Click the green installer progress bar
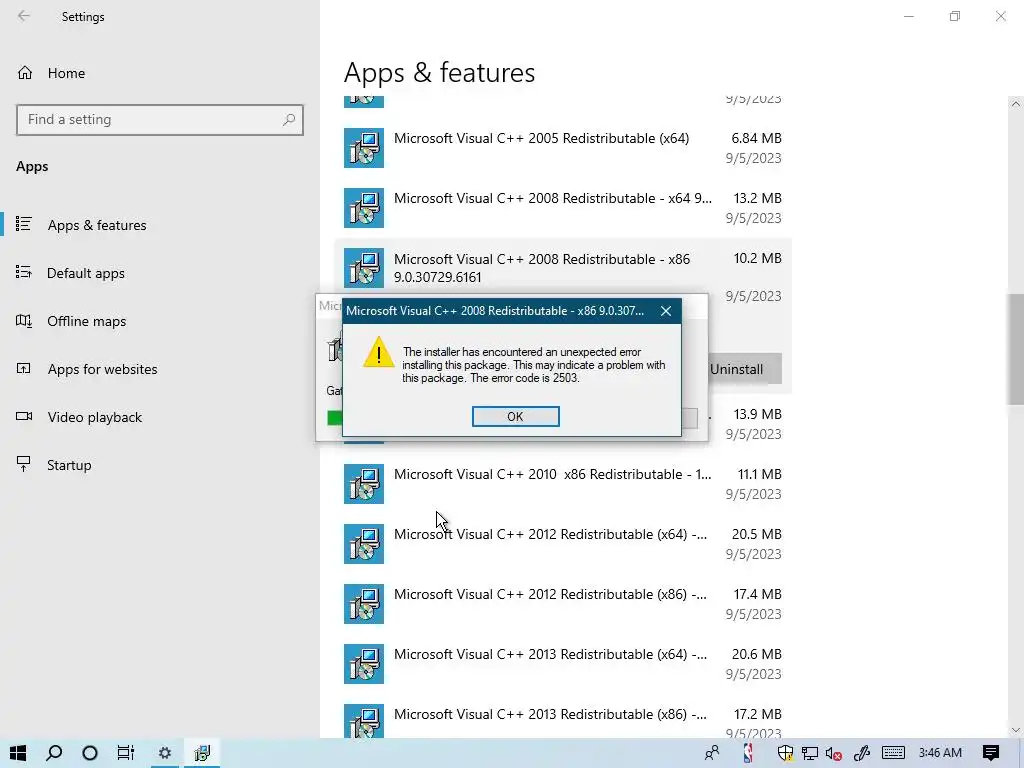The image size is (1024, 768). click(x=334, y=418)
